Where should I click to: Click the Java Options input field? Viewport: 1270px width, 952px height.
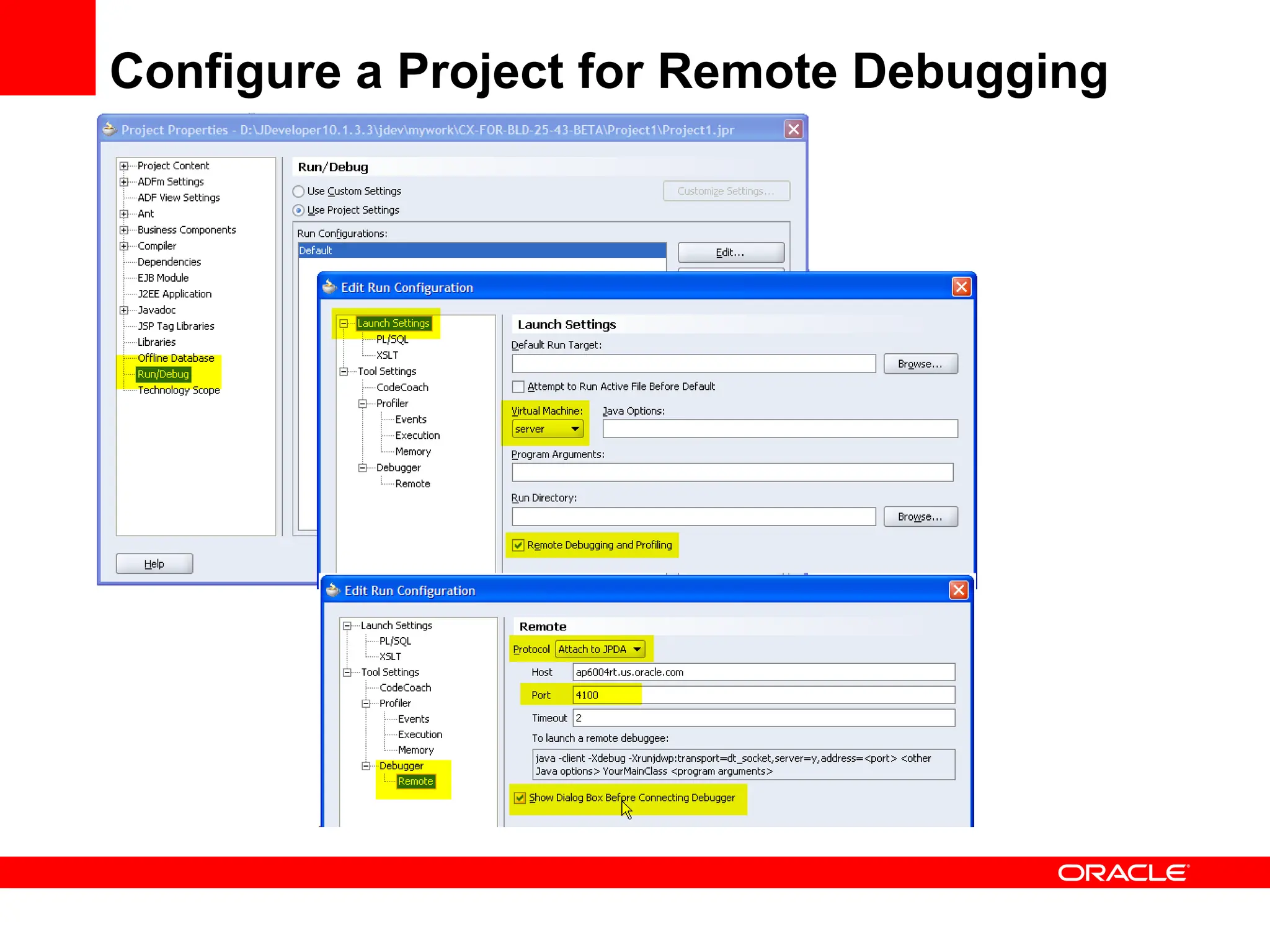click(780, 429)
